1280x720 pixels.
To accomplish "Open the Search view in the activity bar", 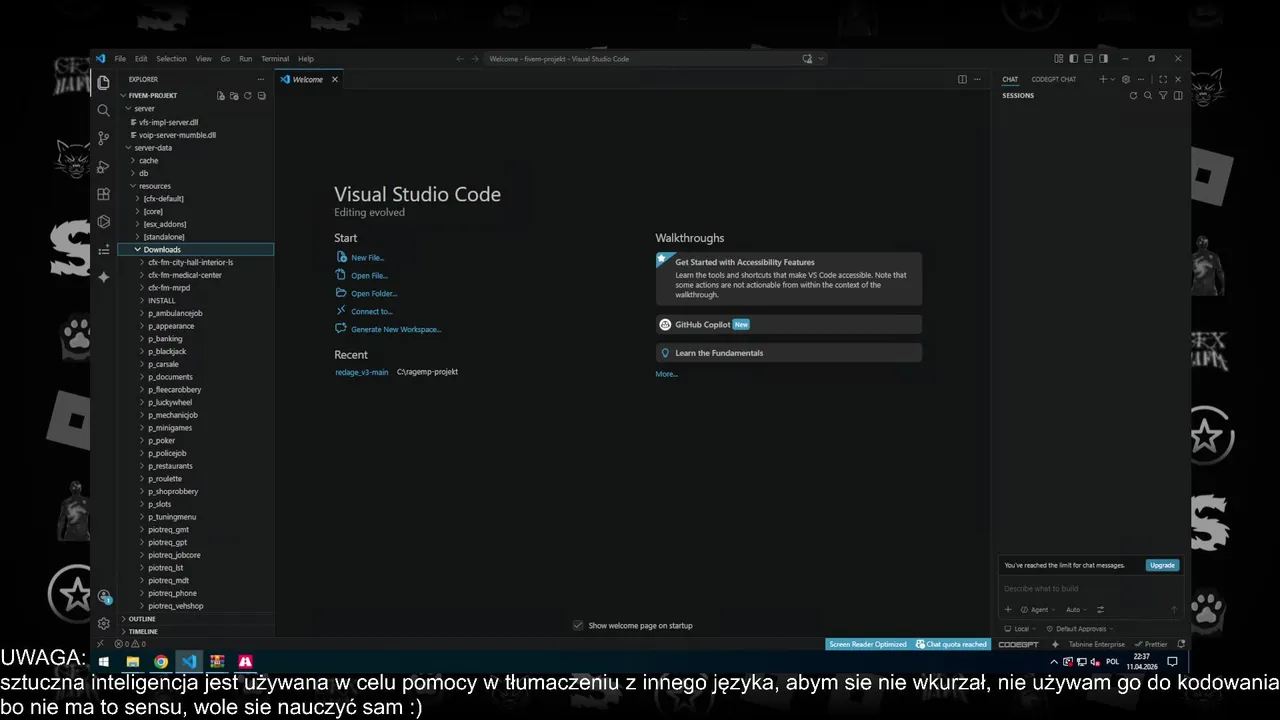I will coord(103,110).
